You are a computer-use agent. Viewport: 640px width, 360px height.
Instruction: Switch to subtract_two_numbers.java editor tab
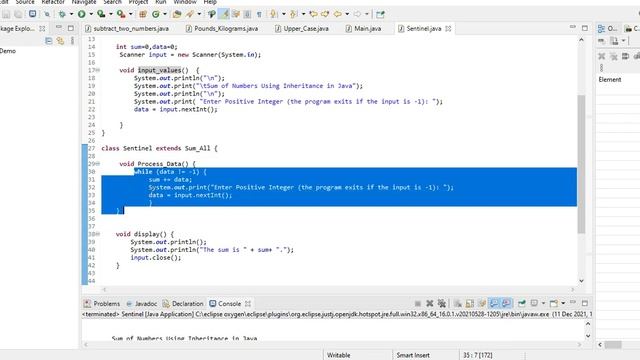tap(127, 29)
